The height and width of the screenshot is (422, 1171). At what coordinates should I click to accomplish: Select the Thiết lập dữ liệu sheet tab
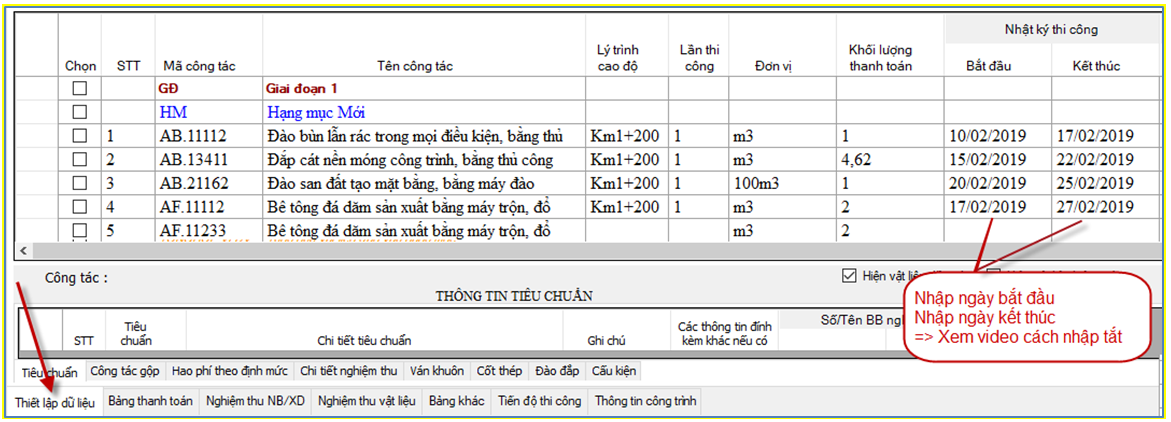coord(55,403)
